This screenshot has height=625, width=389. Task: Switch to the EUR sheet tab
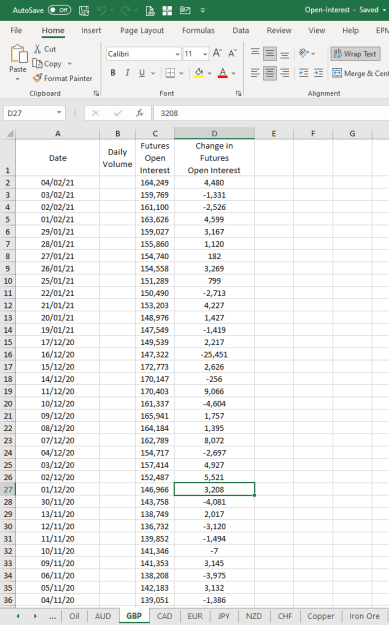195,616
